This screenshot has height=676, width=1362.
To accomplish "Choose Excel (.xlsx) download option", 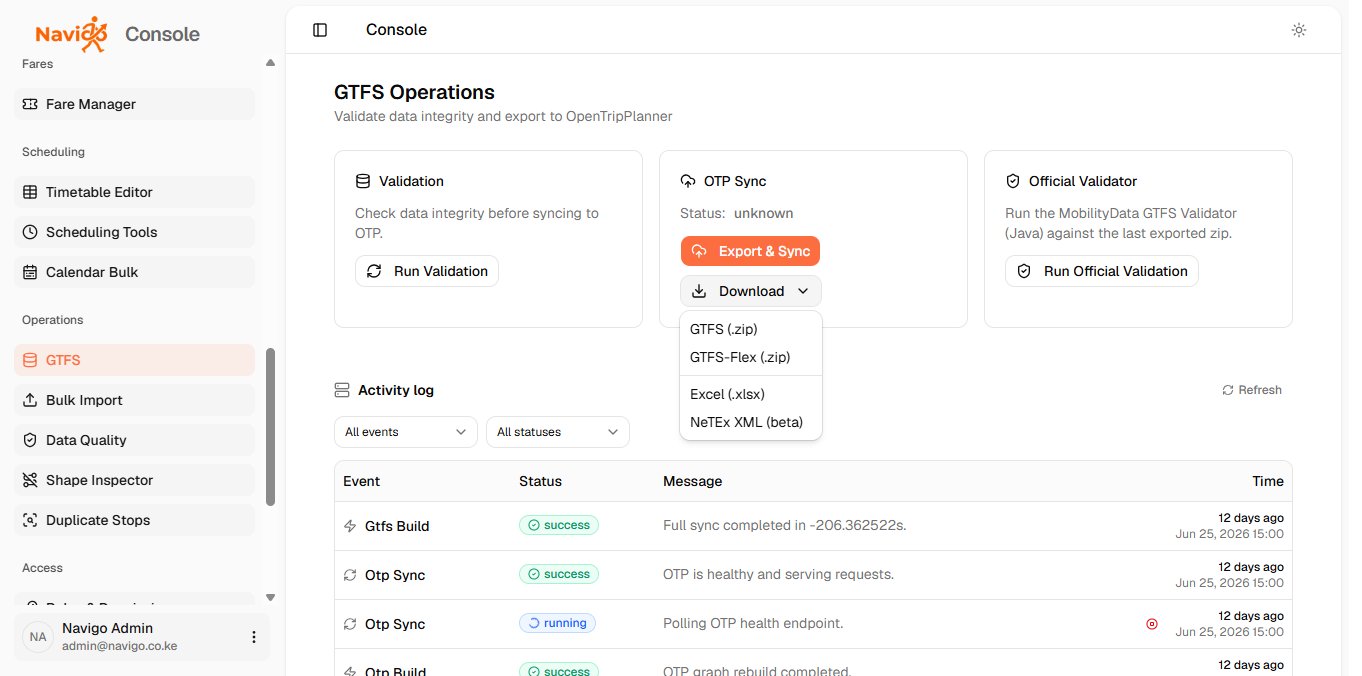I will pos(750,394).
